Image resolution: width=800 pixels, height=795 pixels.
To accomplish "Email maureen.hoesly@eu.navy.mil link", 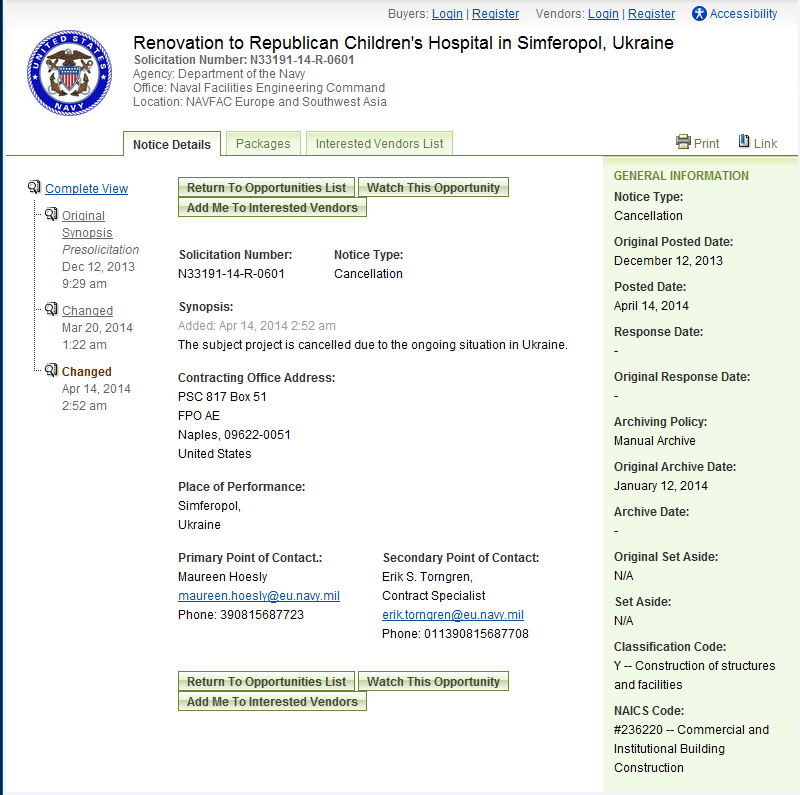I will tap(258, 596).
